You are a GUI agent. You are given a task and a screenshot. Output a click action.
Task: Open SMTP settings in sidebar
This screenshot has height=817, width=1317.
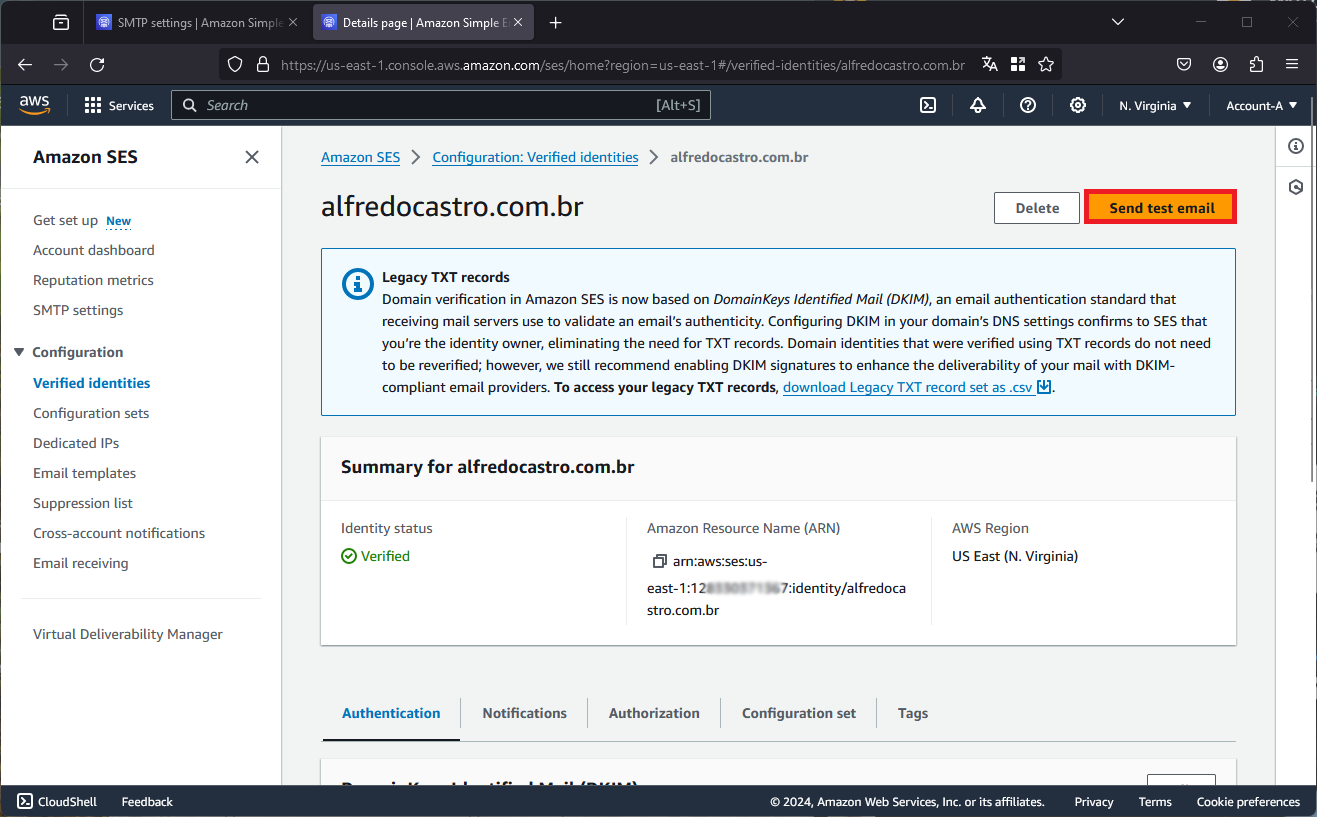[x=78, y=310]
